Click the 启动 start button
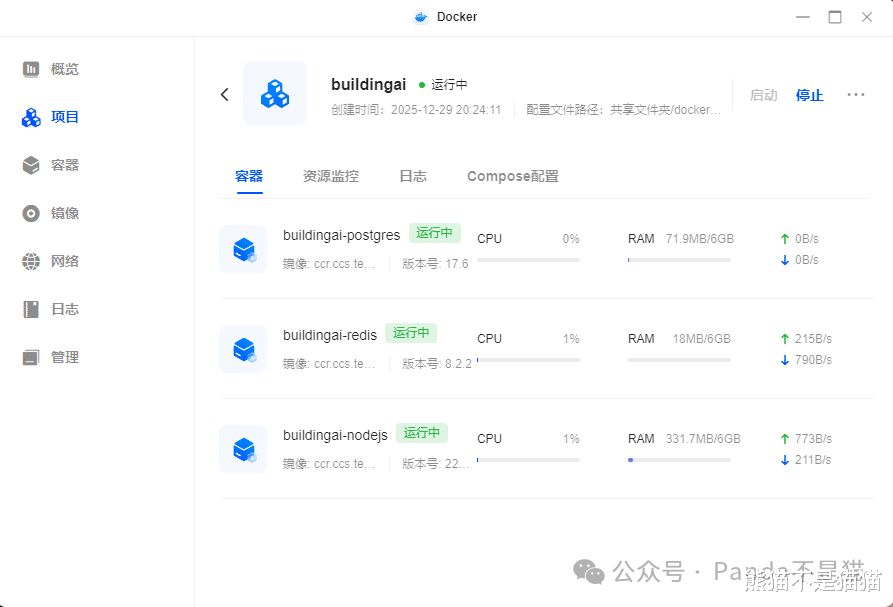The height and width of the screenshot is (607, 893). pyautogui.click(x=764, y=95)
